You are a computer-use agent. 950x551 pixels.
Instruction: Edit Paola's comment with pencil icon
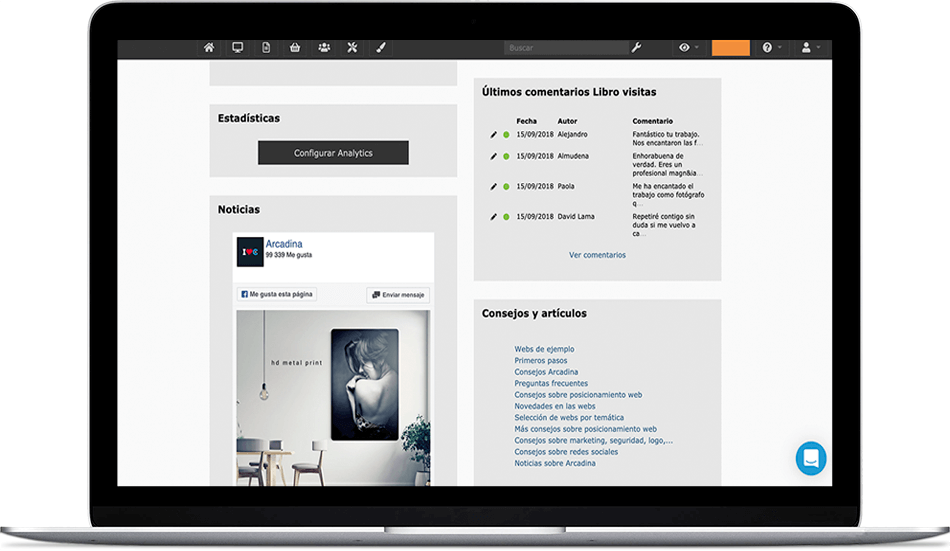pyautogui.click(x=493, y=187)
